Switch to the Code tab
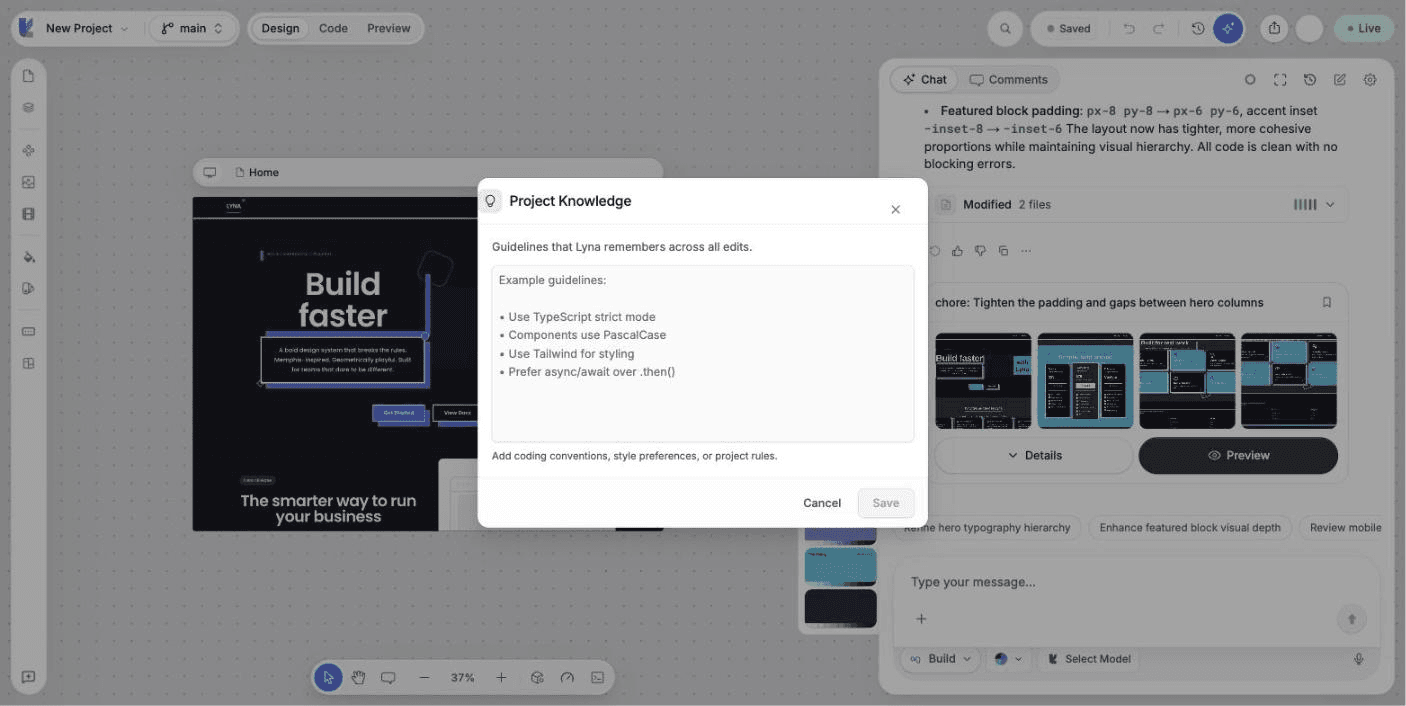Image resolution: width=1406 pixels, height=706 pixels. point(333,28)
